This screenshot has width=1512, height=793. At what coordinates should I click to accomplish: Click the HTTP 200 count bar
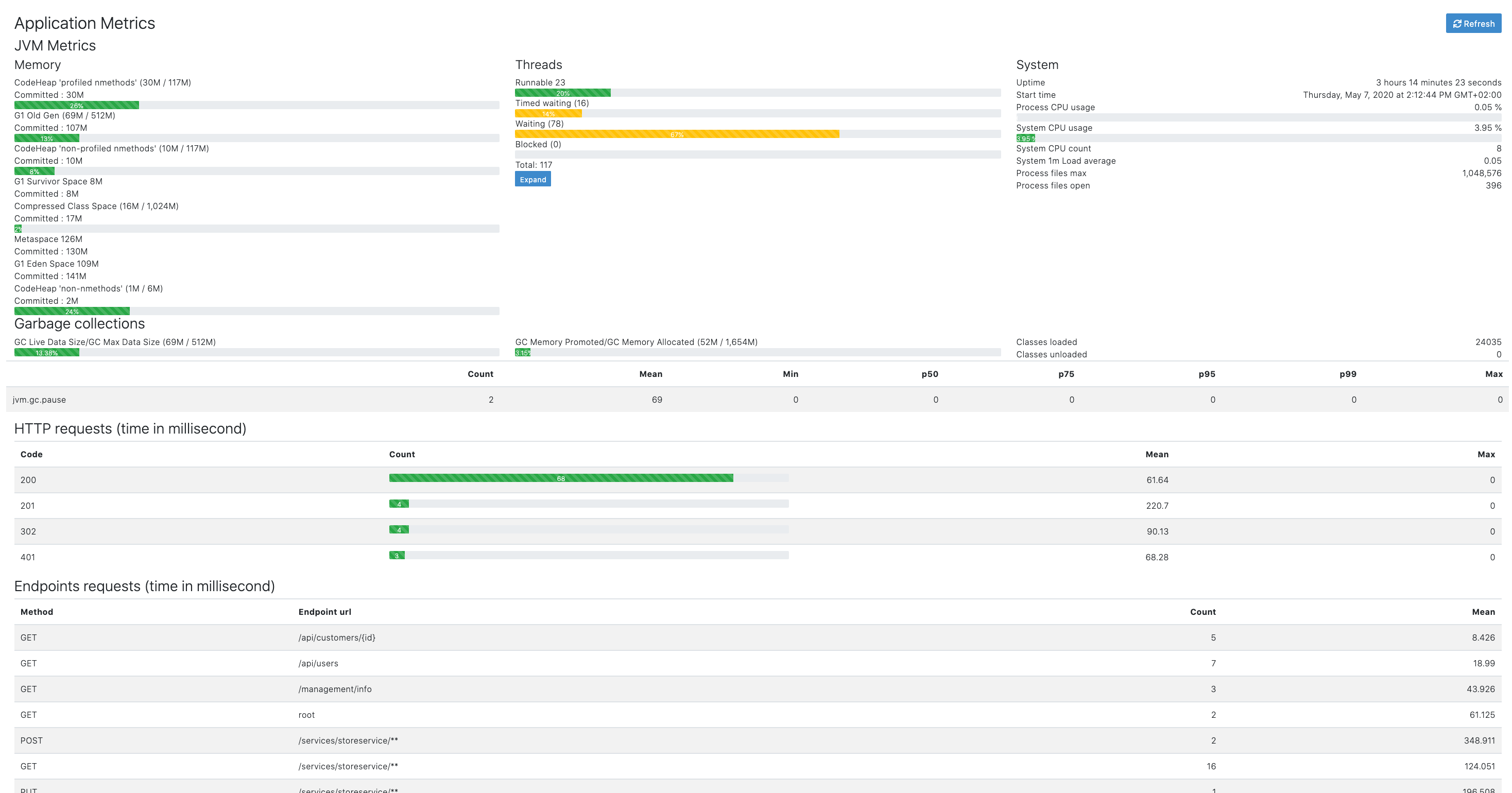click(560, 478)
